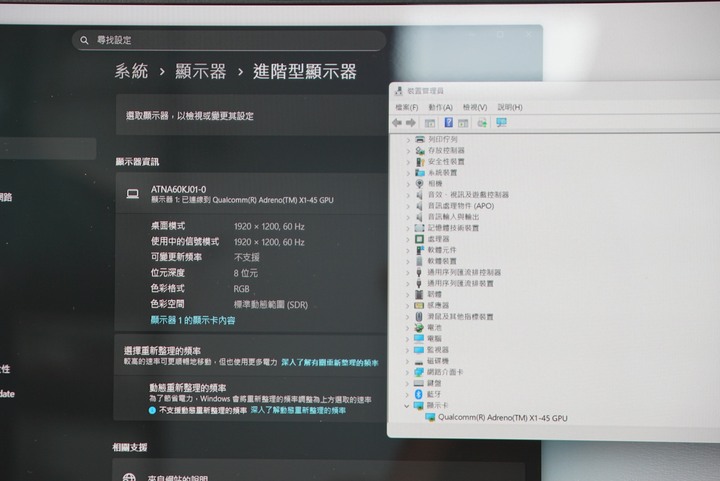Expand the 系統裝置 node
Image resolution: width=720 pixels, height=481 pixels.
tap(408, 173)
